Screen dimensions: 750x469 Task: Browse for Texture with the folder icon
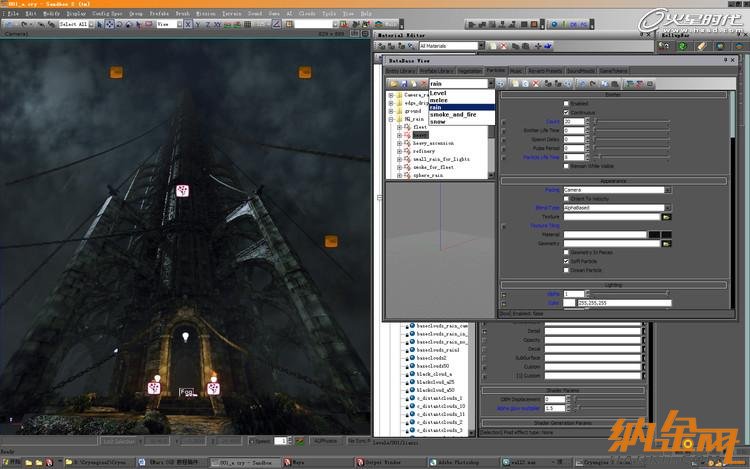point(667,216)
